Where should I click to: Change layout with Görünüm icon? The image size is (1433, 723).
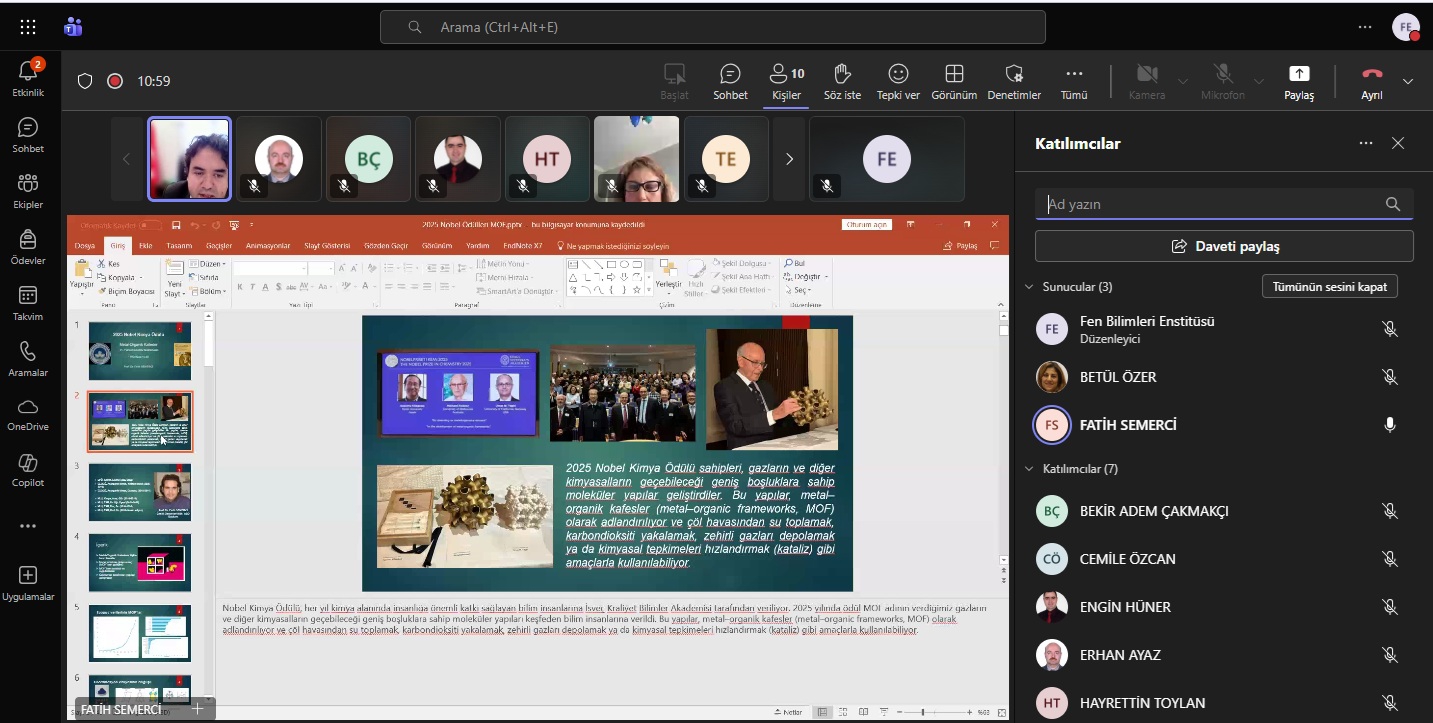coord(954,74)
